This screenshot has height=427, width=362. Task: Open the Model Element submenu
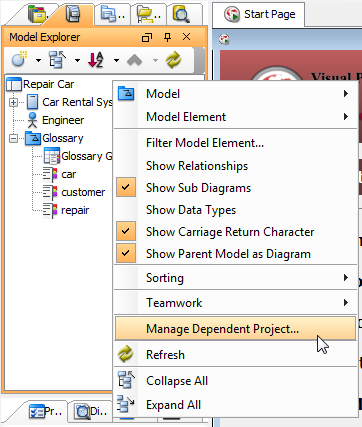pos(235,117)
